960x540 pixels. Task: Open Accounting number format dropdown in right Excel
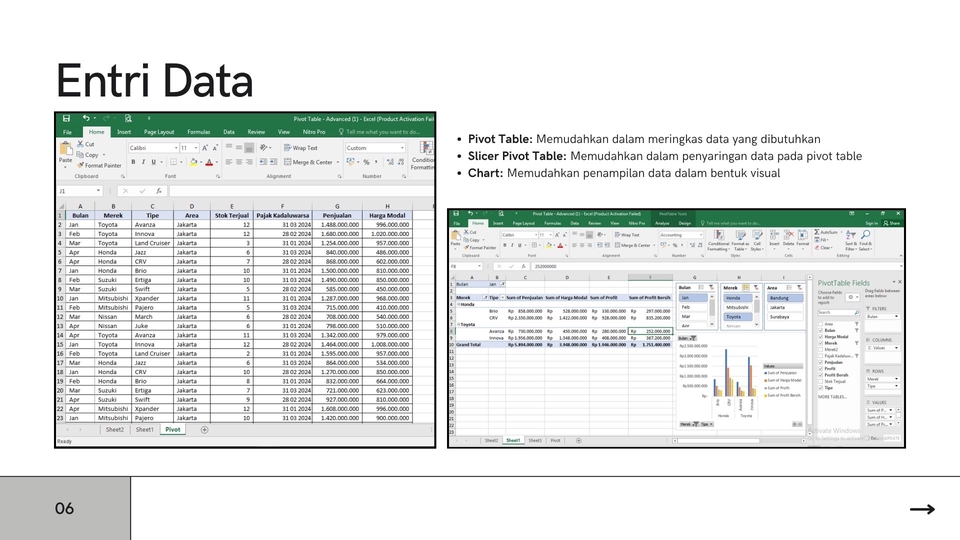tap(700, 234)
